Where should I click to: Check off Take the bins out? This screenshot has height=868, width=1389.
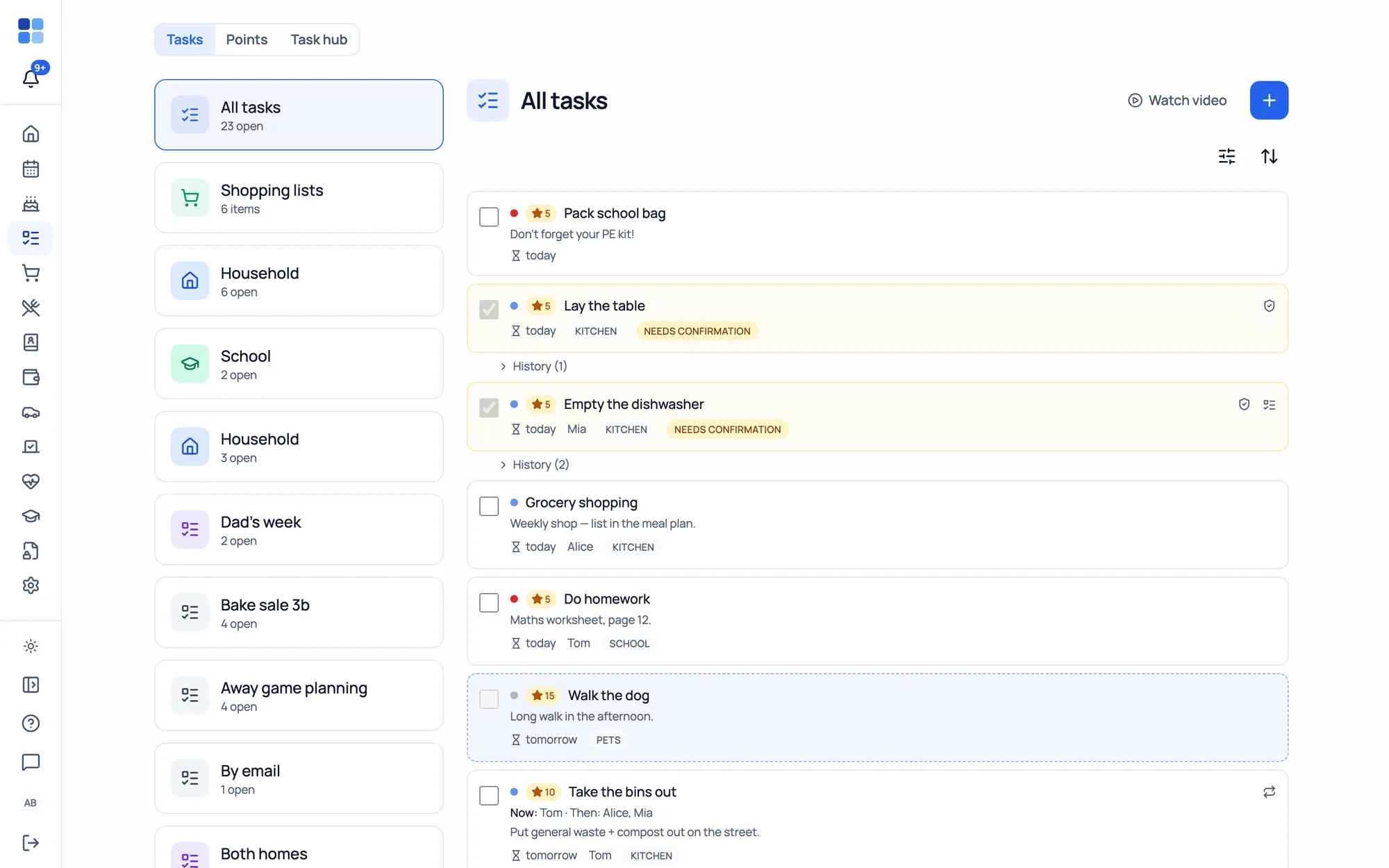click(489, 796)
